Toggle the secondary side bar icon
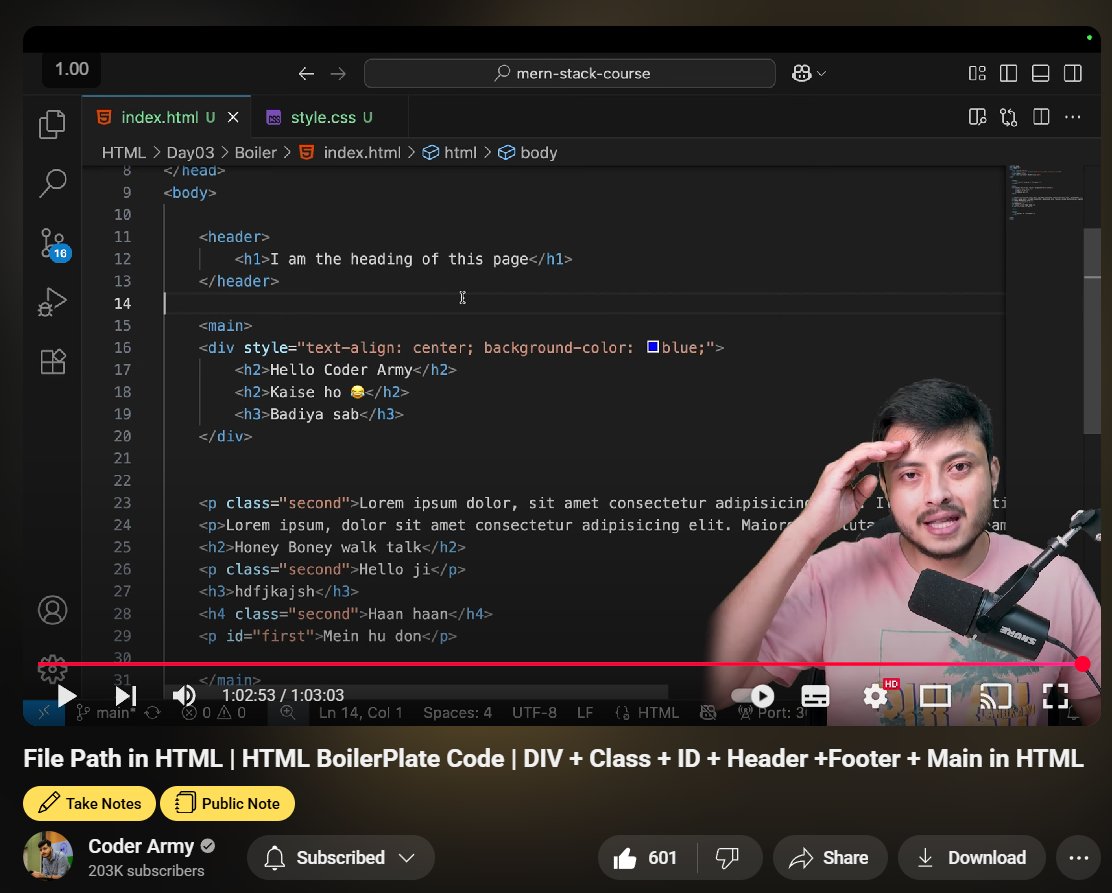The image size is (1112, 893). [1072, 74]
